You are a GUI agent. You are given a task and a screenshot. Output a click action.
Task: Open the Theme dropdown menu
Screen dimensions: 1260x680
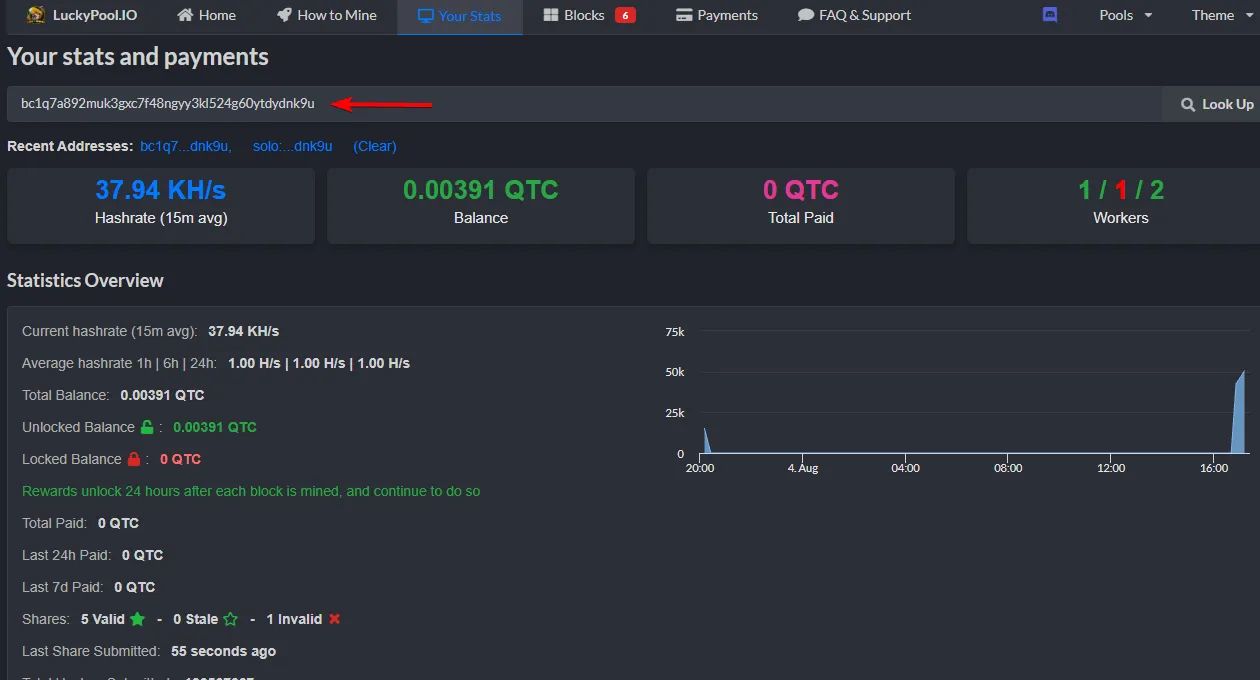1220,15
